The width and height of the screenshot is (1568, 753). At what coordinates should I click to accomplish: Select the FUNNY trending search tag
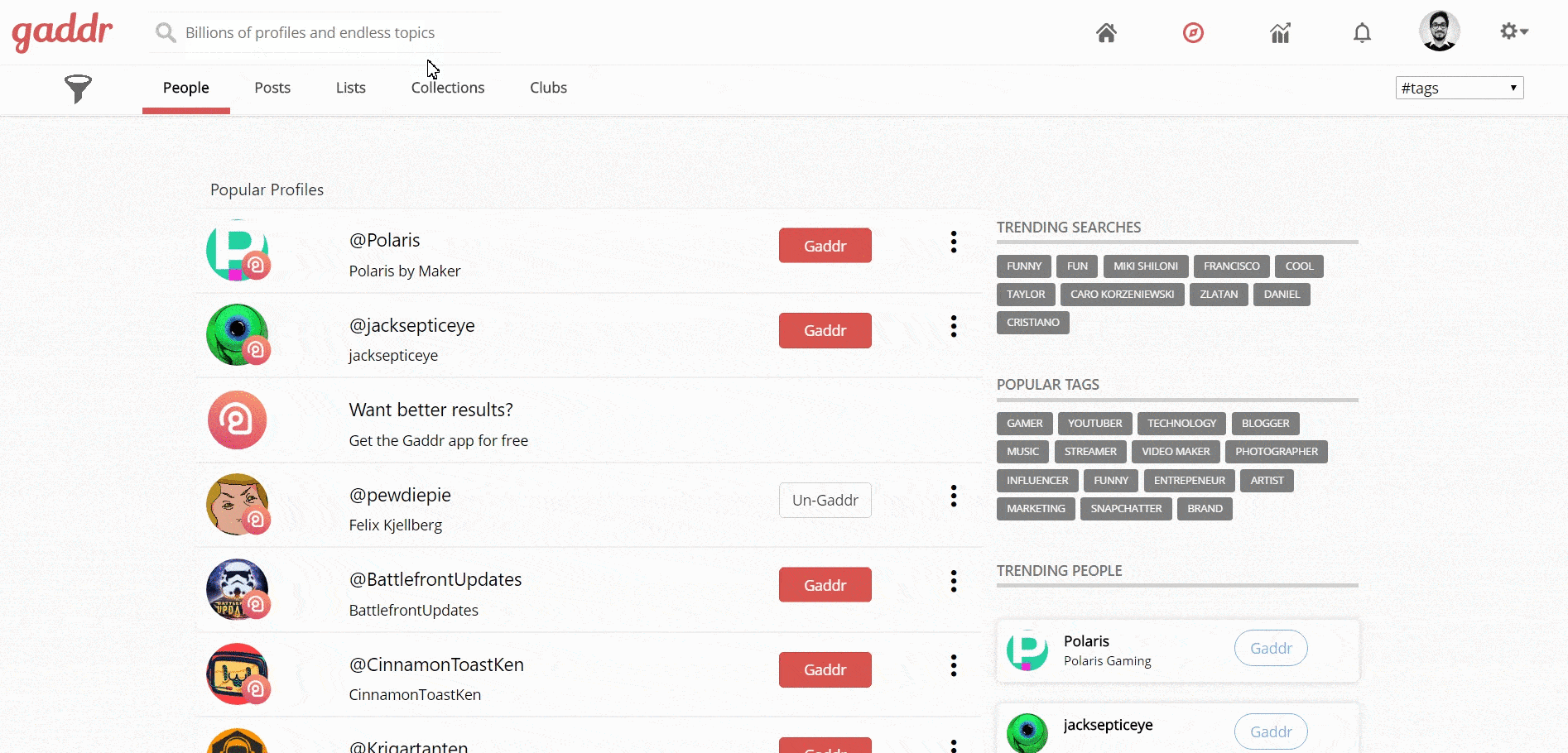(1024, 266)
